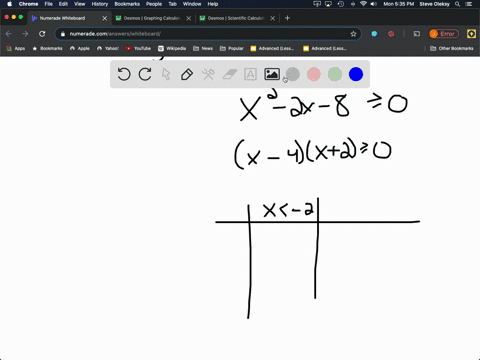Image resolution: width=480 pixels, height=360 pixels.
Task: Pick the eraser tool
Action: [x=229, y=74]
